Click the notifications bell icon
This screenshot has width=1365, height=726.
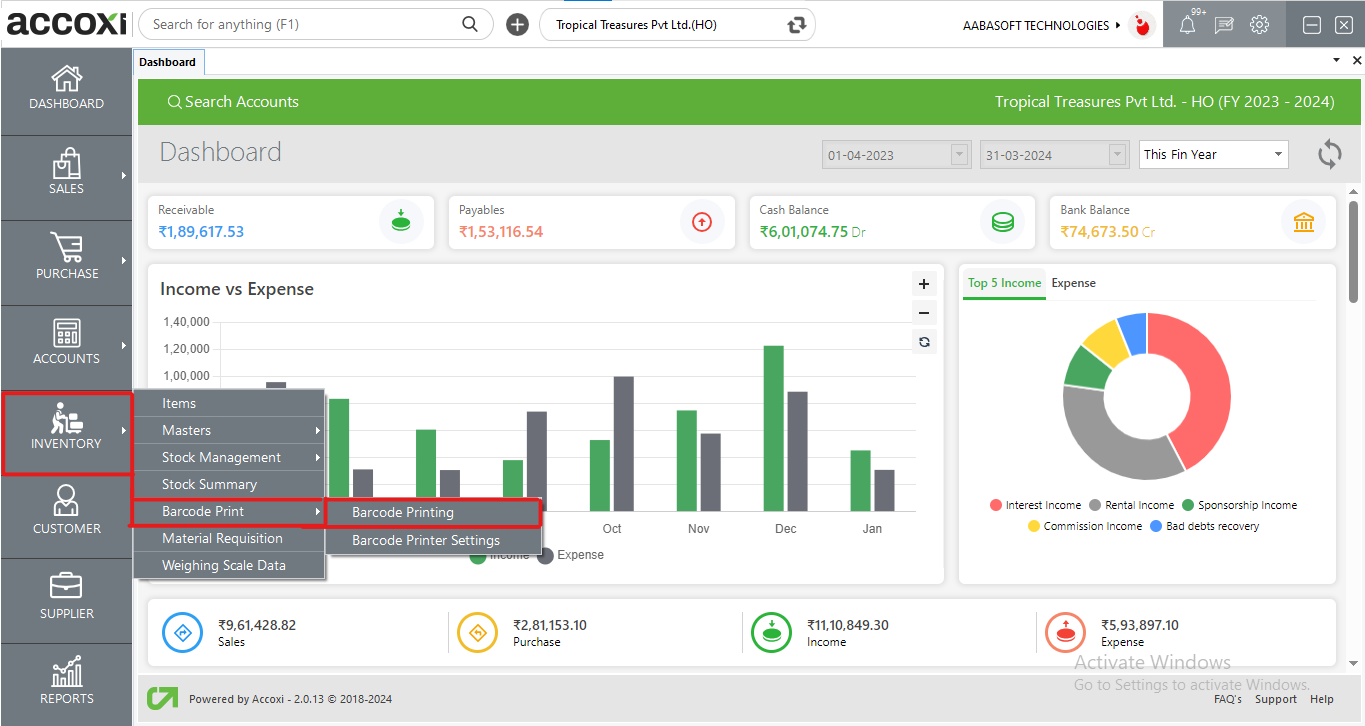click(1187, 26)
